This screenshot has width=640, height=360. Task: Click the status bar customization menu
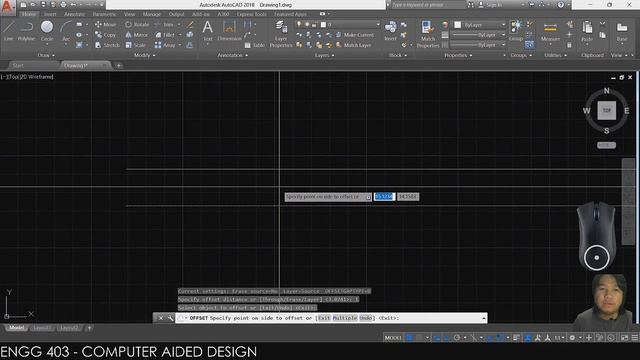click(x=635, y=338)
